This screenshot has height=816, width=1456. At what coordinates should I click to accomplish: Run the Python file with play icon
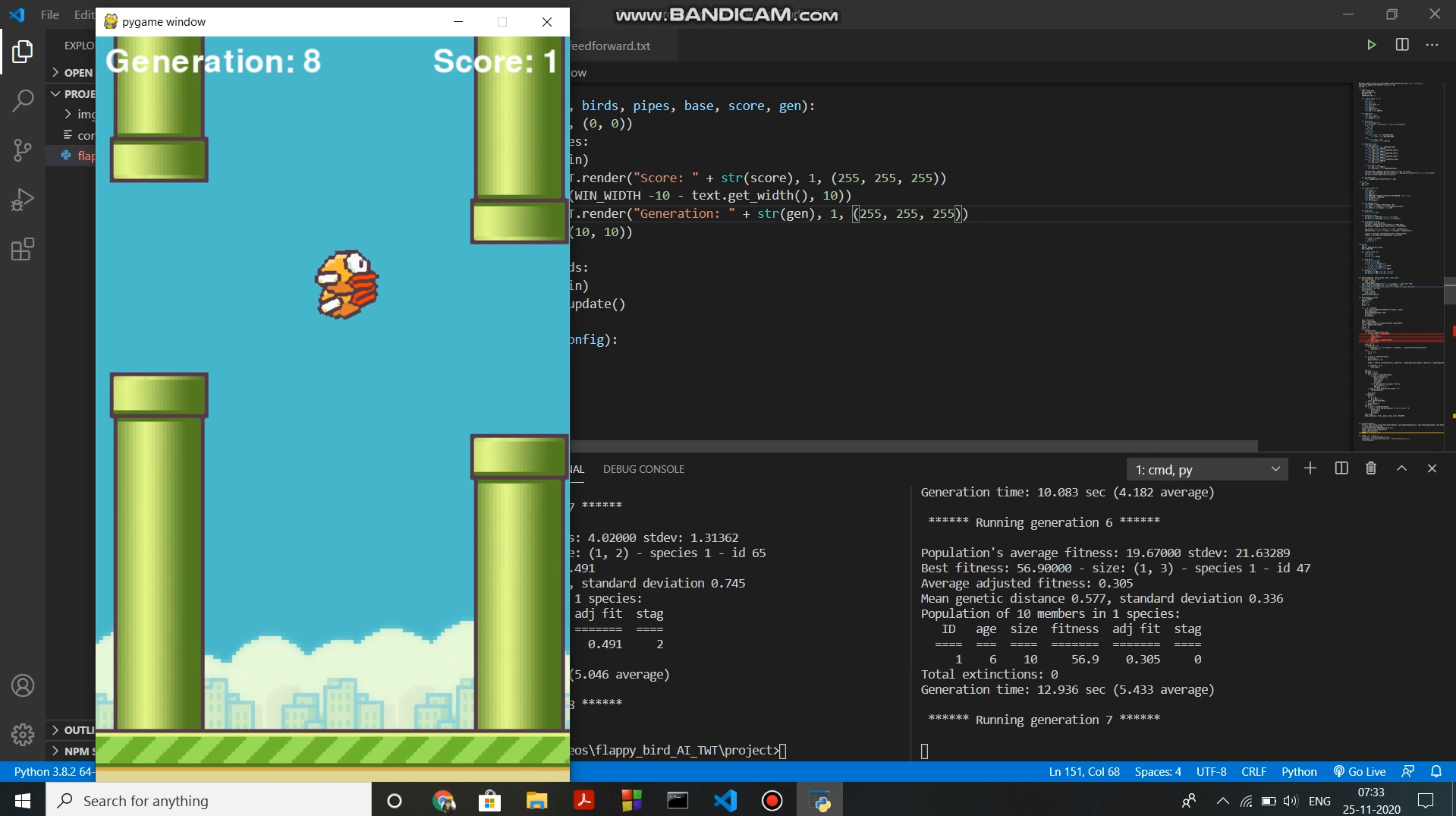[x=1371, y=45]
